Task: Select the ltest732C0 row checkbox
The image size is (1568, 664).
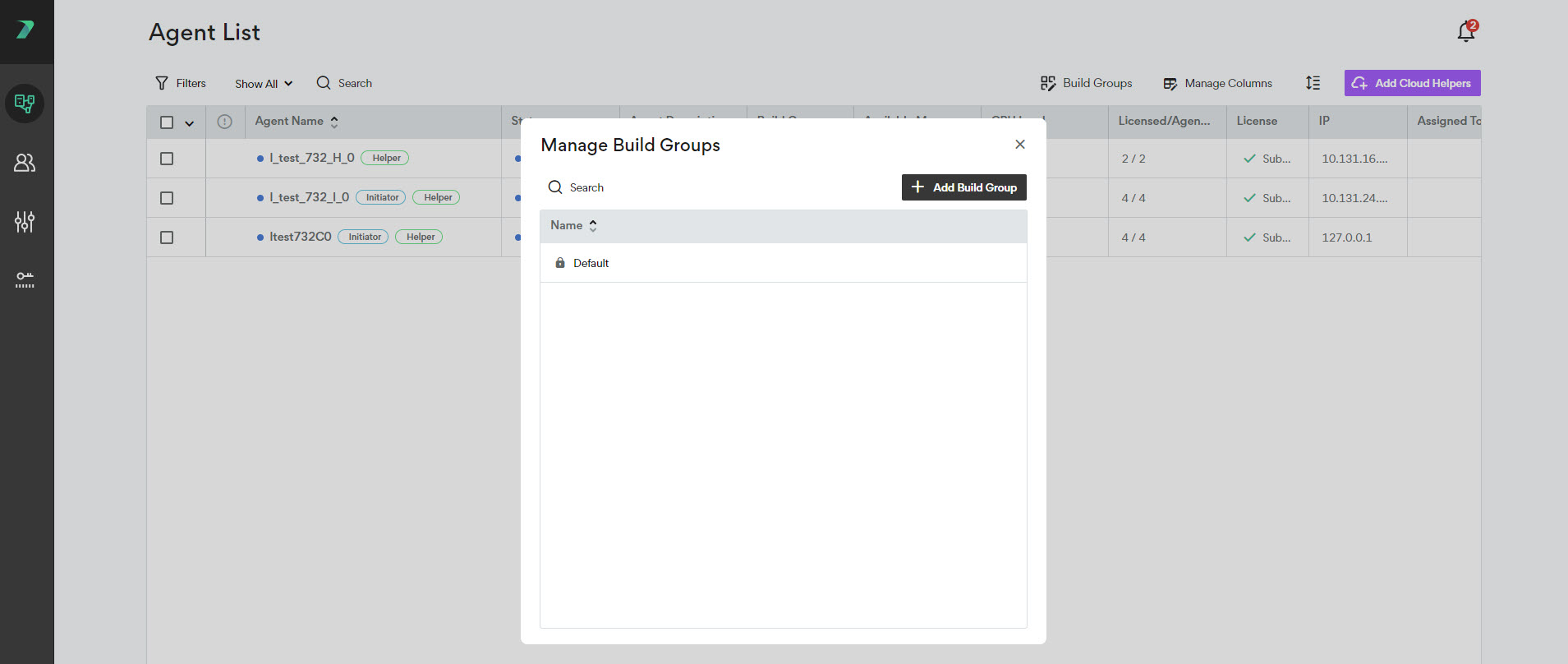Action: pyautogui.click(x=167, y=237)
